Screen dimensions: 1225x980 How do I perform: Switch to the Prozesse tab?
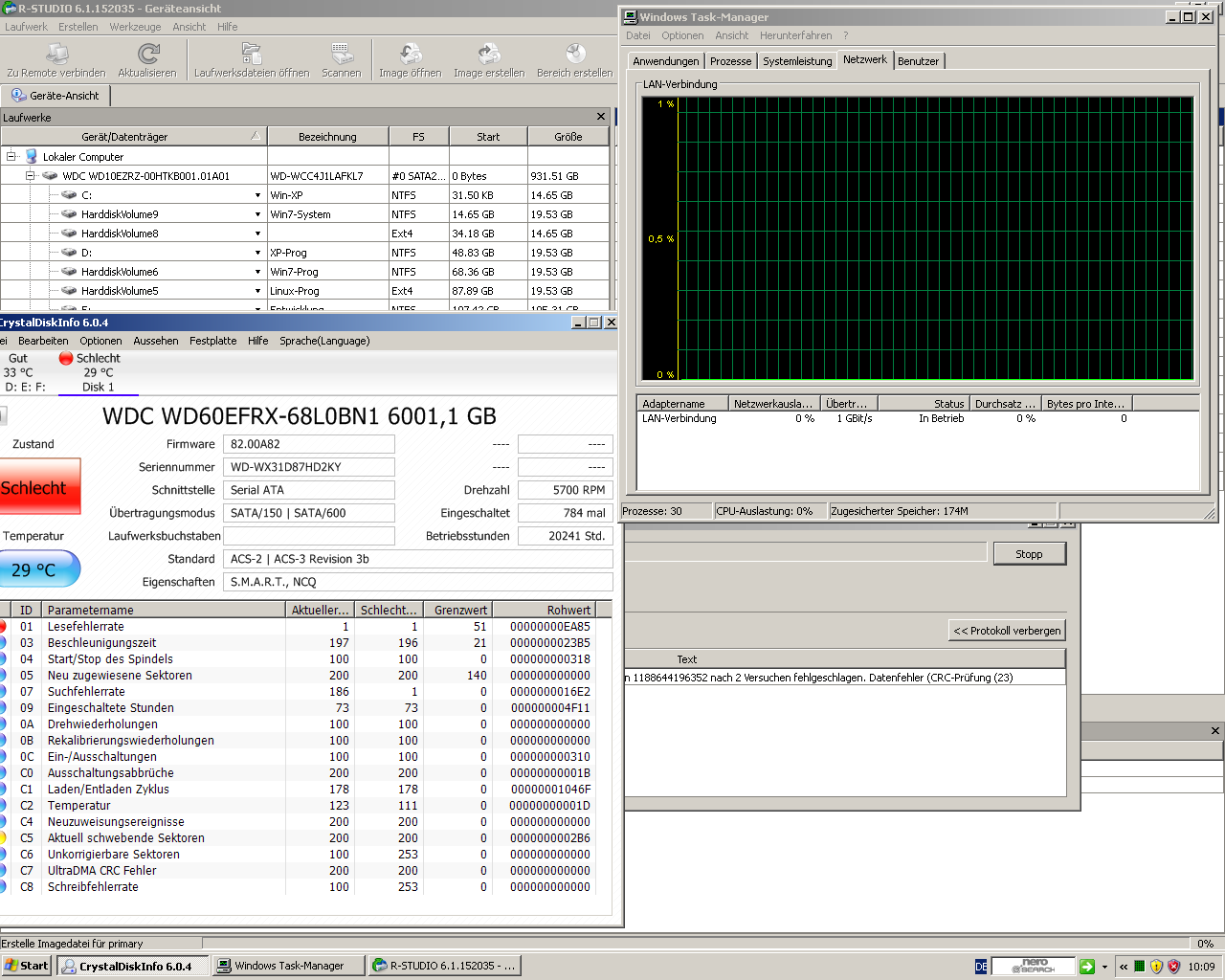click(x=730, y=61)
